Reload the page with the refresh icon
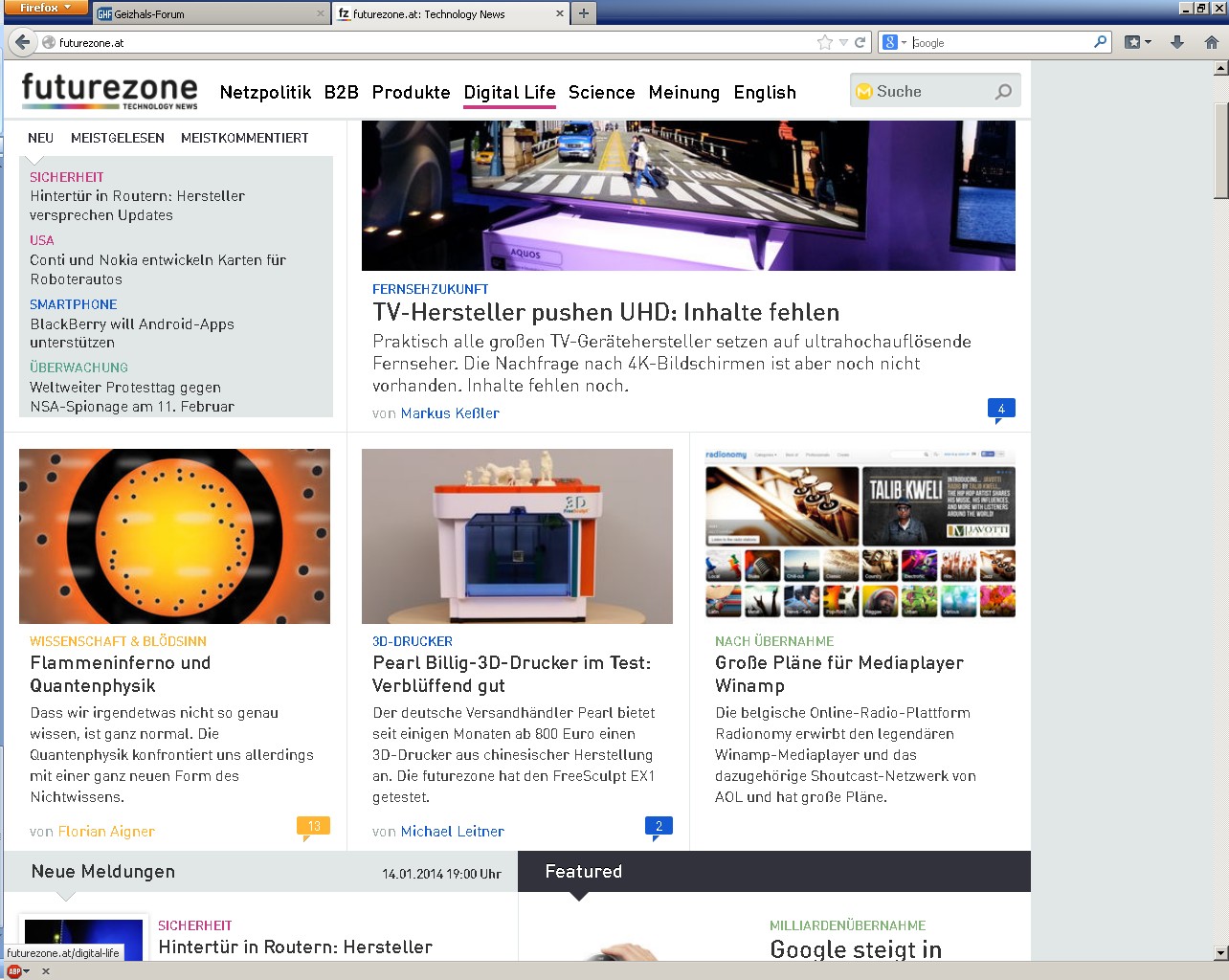The image size is (1229, 980). click(x=860, y=42)
